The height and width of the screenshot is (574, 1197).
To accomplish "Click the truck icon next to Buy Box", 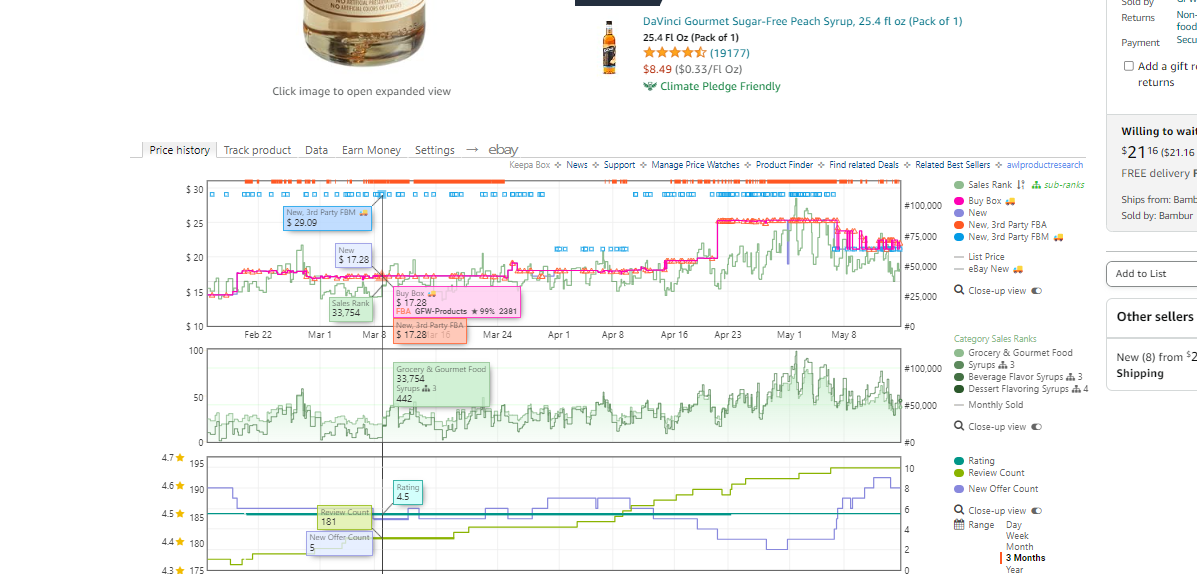I will [x=1010, y=202].
